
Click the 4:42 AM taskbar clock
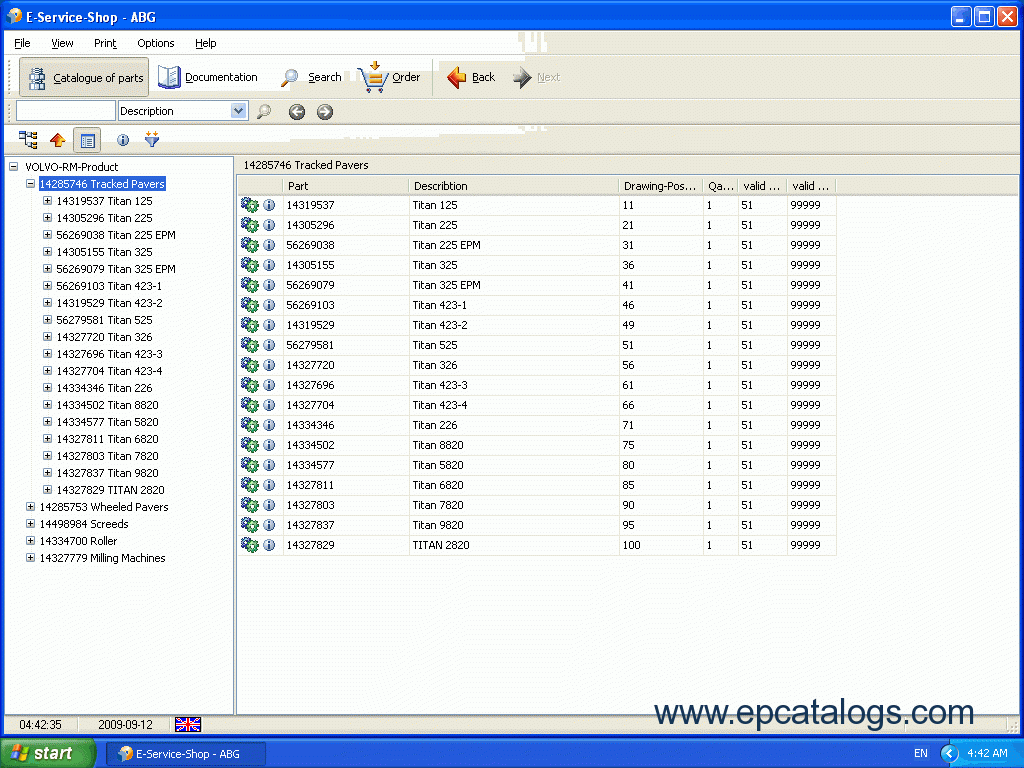[x=987, y=753]
